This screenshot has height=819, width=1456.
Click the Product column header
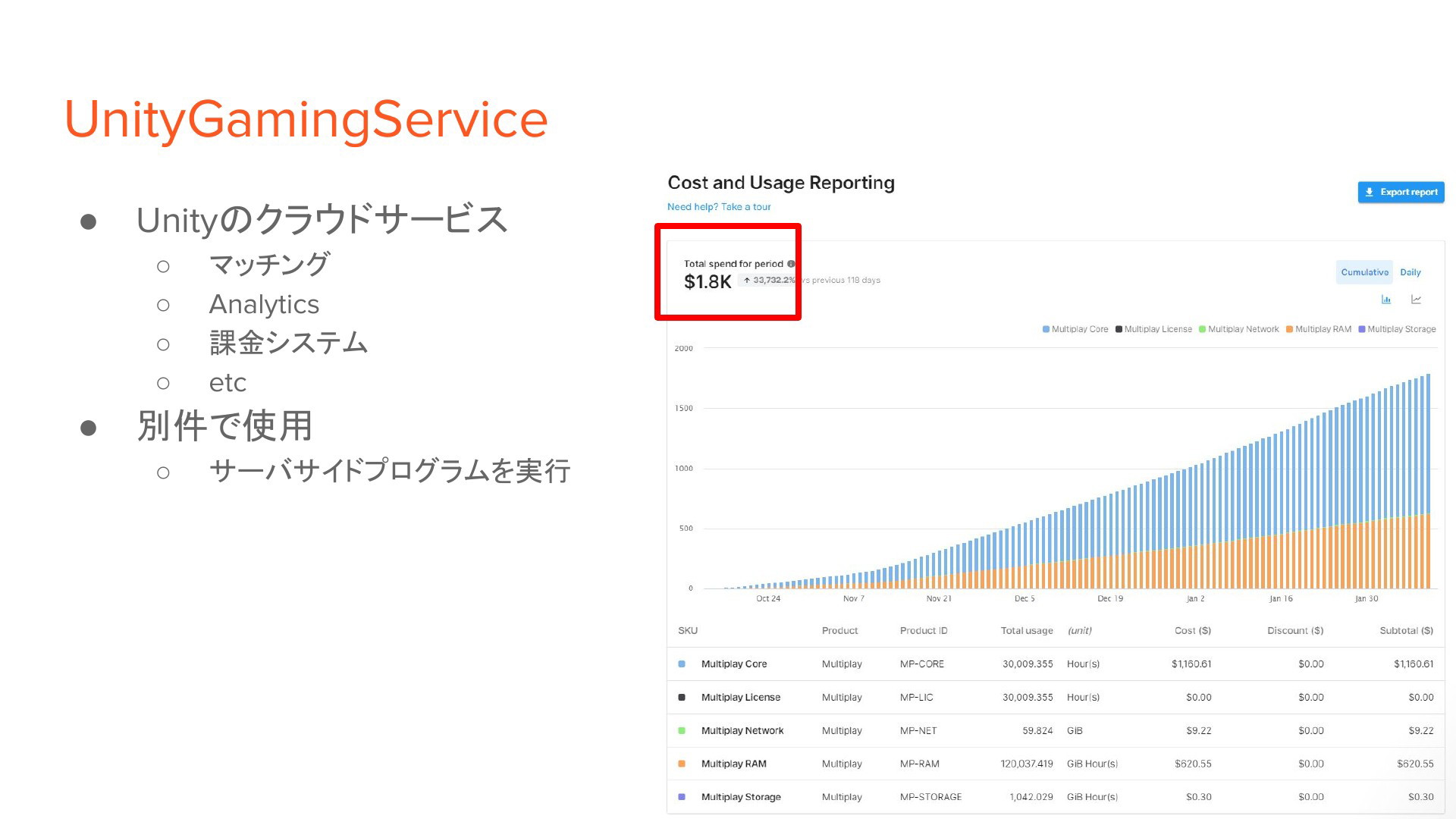839,631
